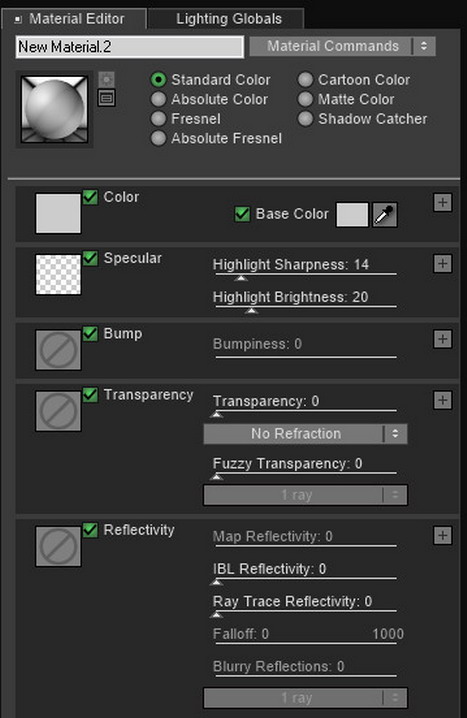Click the Base Color eyedropper icon
The image size is (467, 718).
pyautogui.click(x=385, y=215)
